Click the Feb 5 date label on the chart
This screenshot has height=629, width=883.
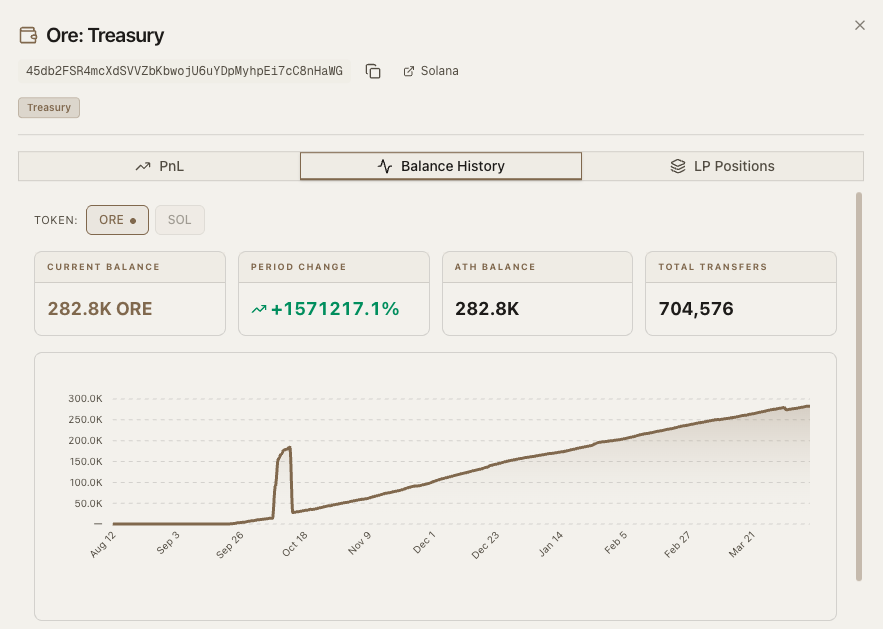pos(616,543)
